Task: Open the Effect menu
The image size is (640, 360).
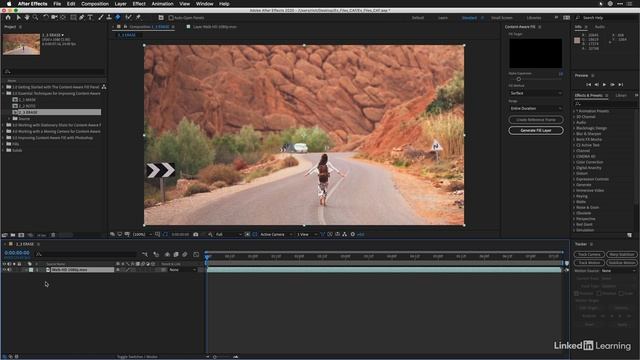Action: 139,4
